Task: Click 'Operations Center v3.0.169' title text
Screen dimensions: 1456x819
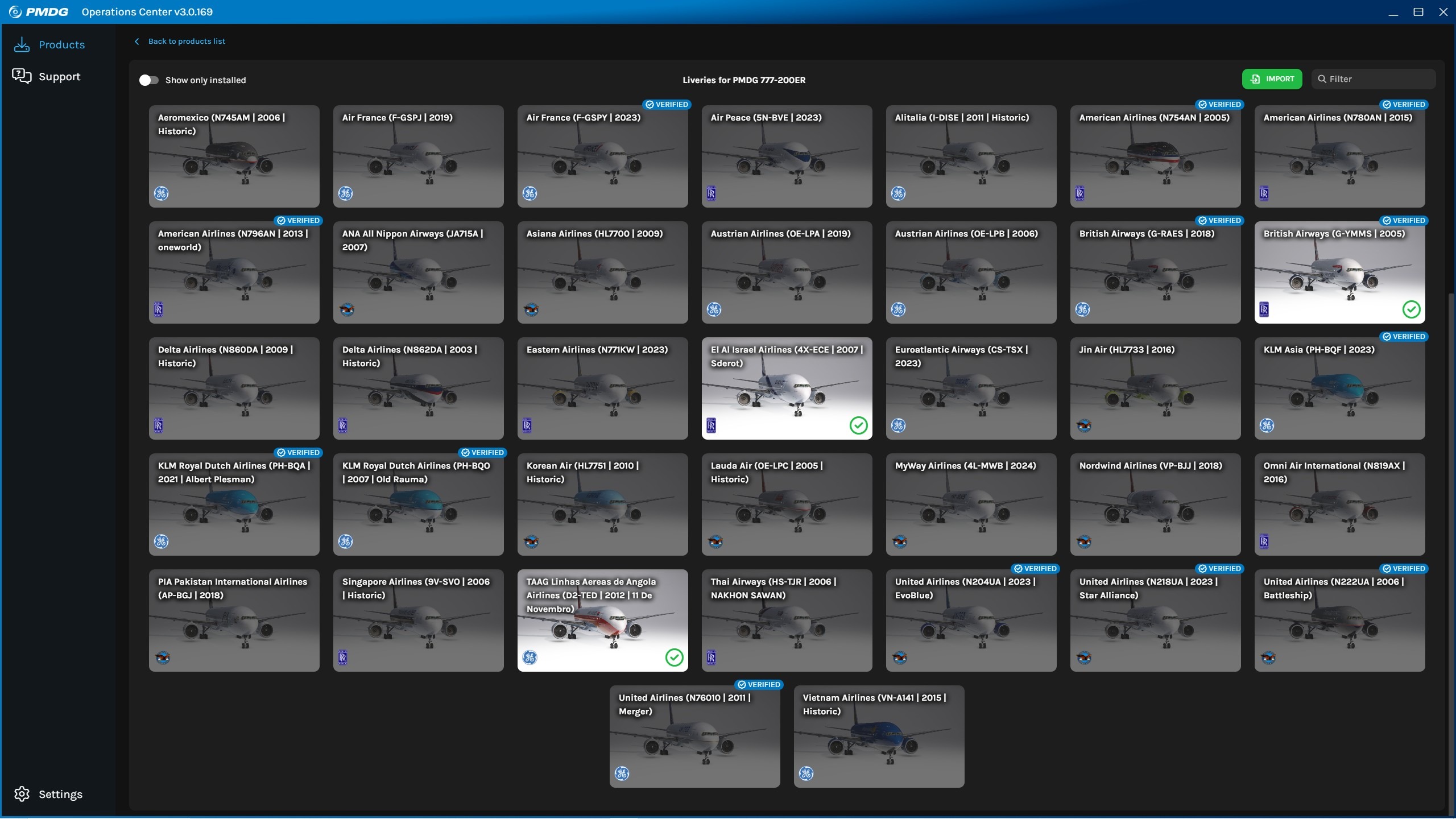Action: (147, 12)
